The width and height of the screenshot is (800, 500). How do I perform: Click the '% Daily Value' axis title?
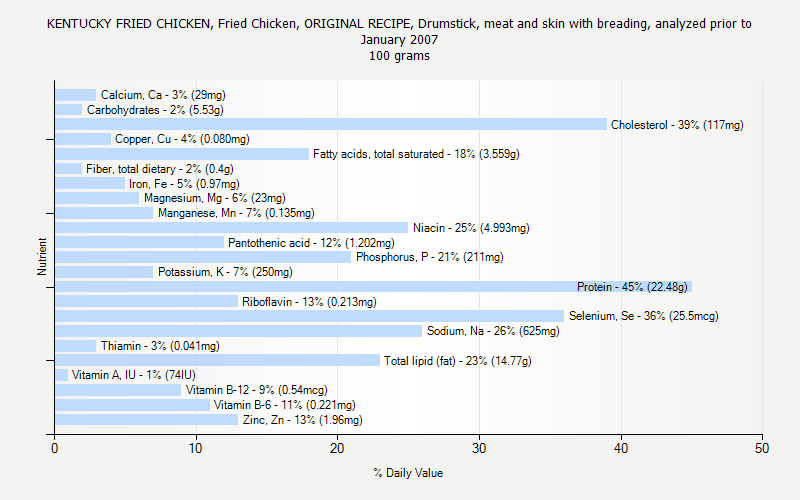[x=408, y=473]
